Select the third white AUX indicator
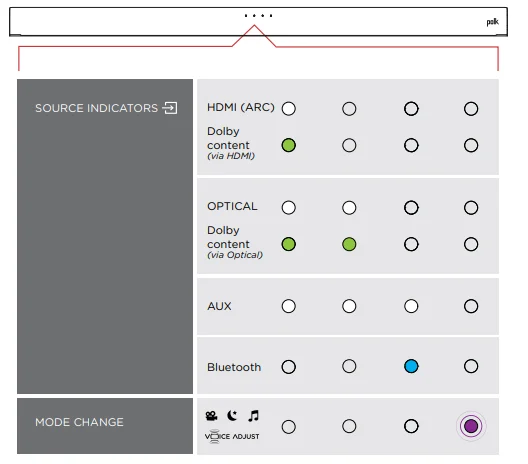The width and height of the screenshot is (528, 464). pos(411,306)
